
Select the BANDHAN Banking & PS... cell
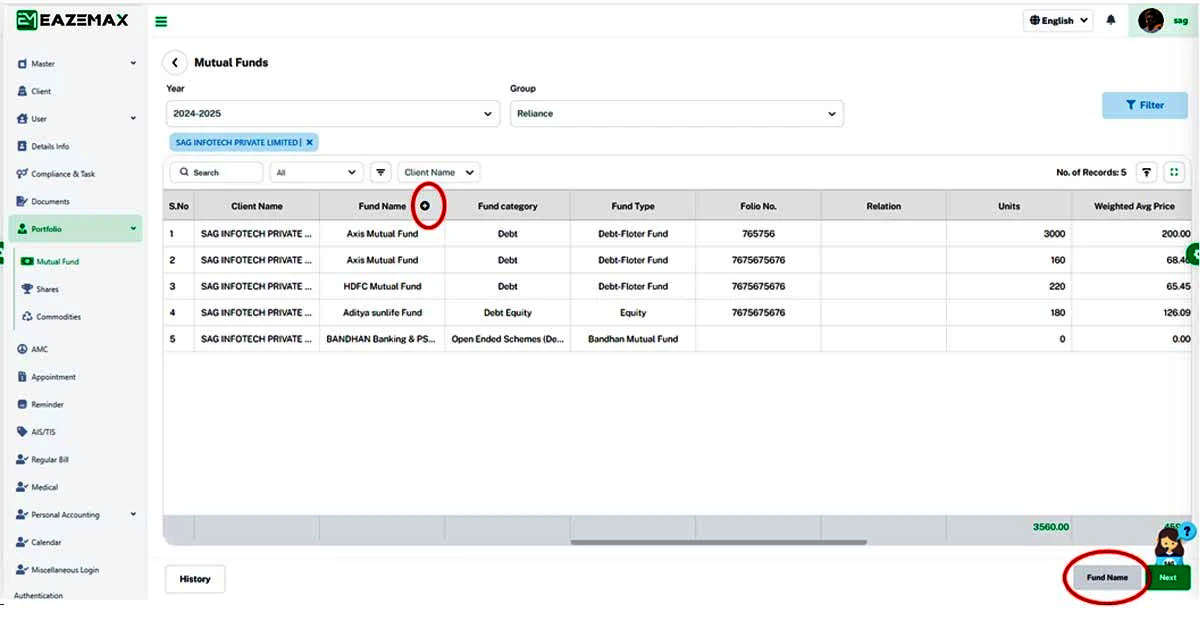[x=382, y=339]
